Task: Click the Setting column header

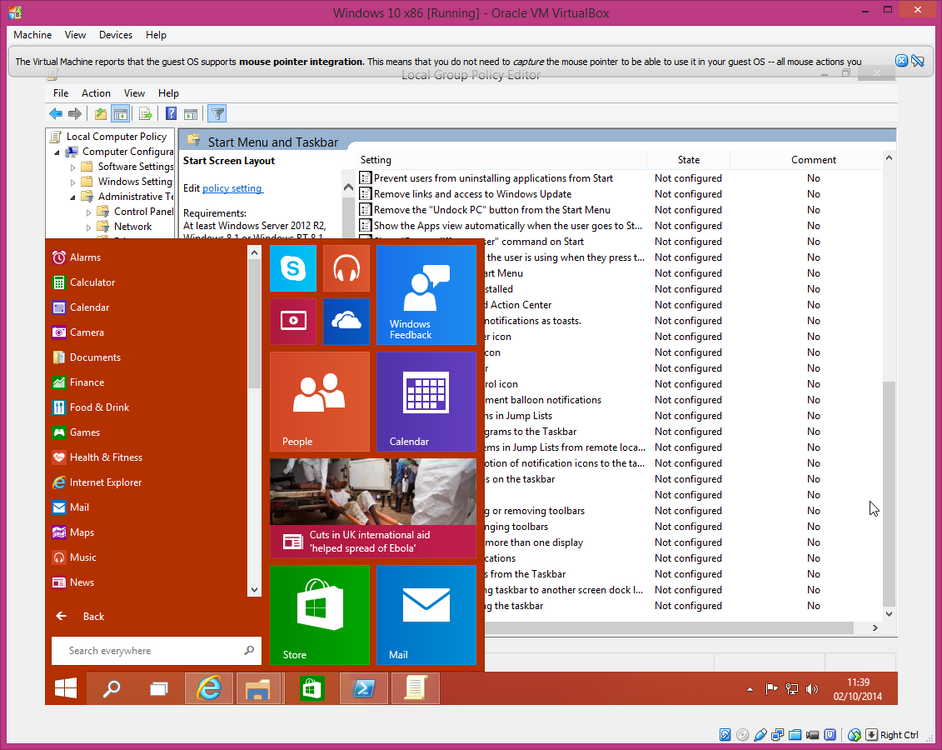Action: coord(502,160)
